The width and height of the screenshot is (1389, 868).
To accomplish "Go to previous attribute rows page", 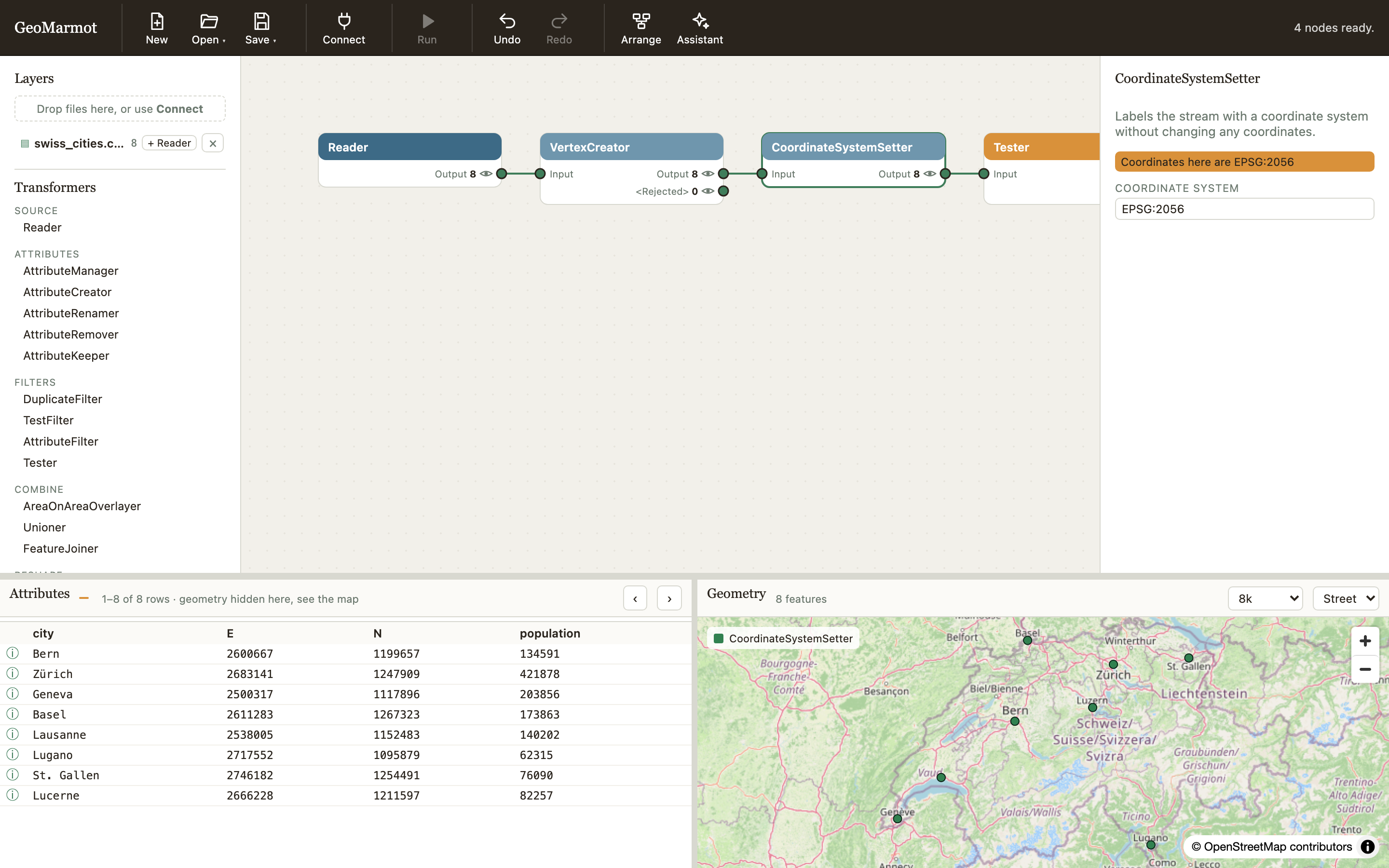I will coord(635,599).
